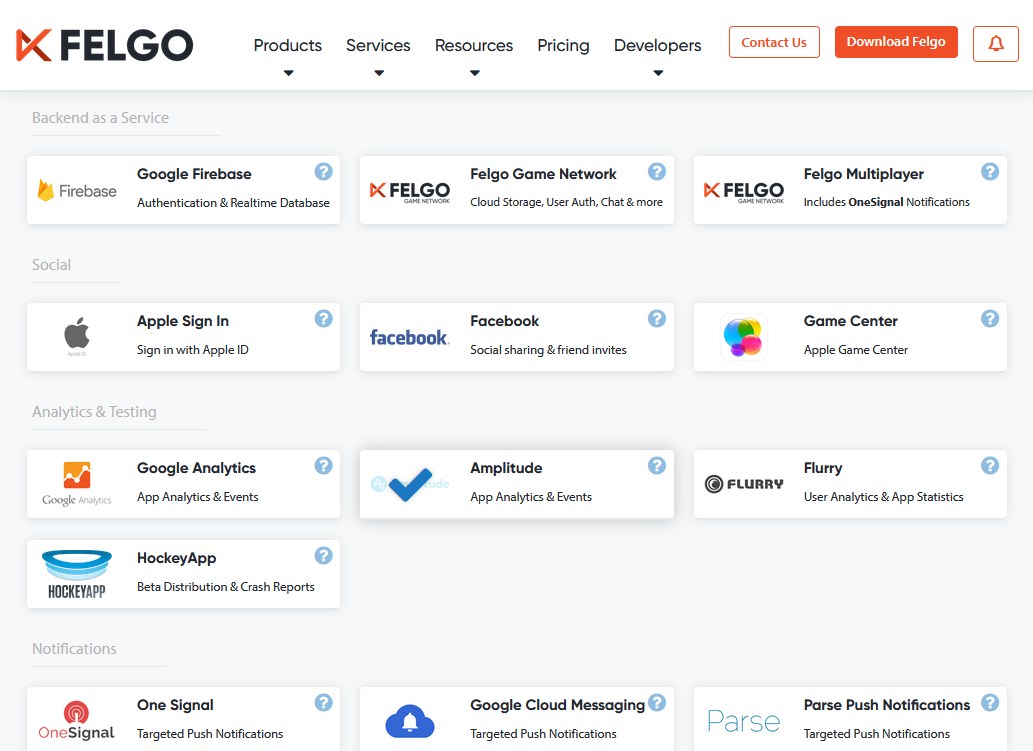
Task: Expand the Developers dropdown menu
Action: [657, 45]
